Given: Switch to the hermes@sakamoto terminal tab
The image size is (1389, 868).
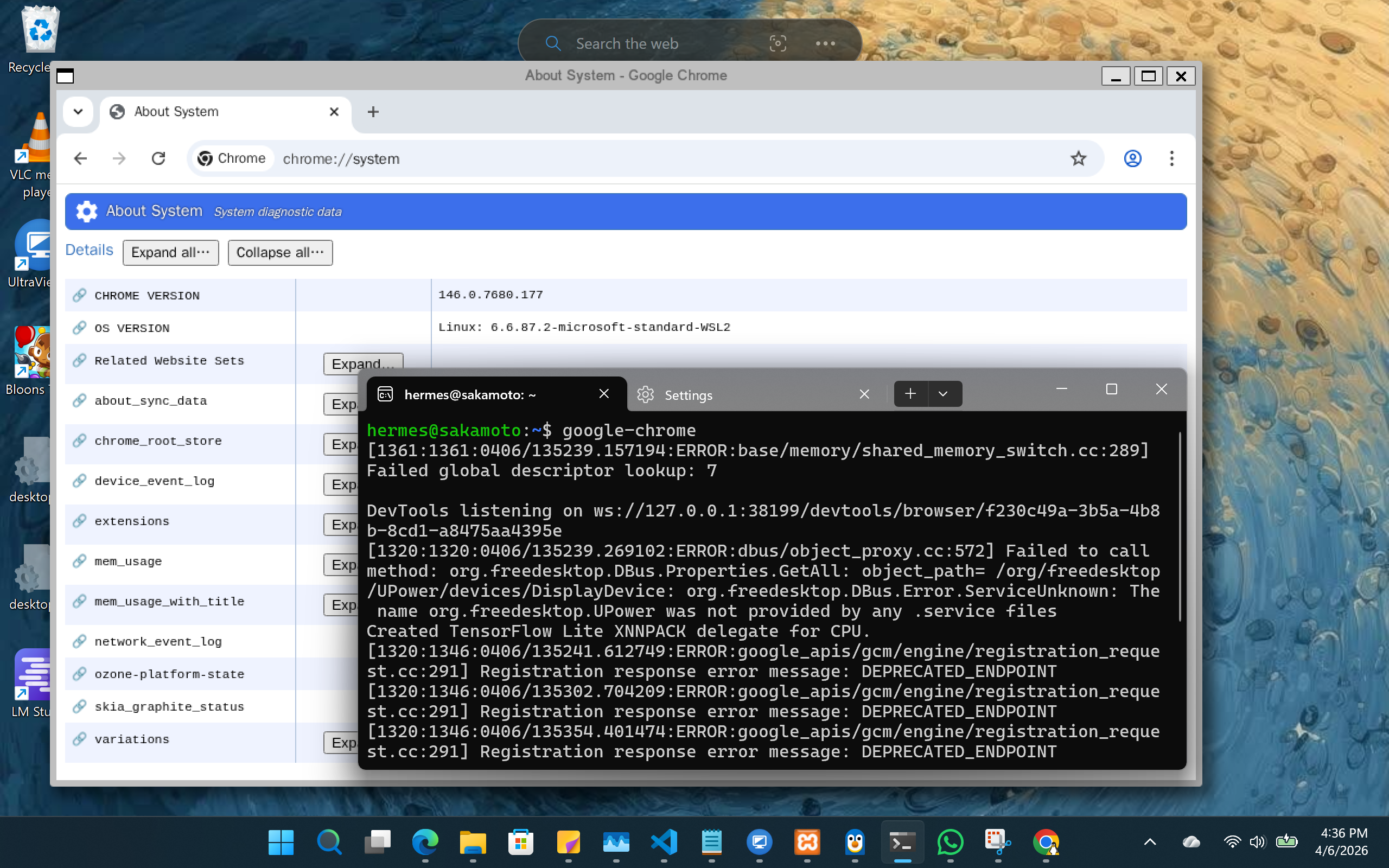Looking at the screenshot, I should (496, 394).
